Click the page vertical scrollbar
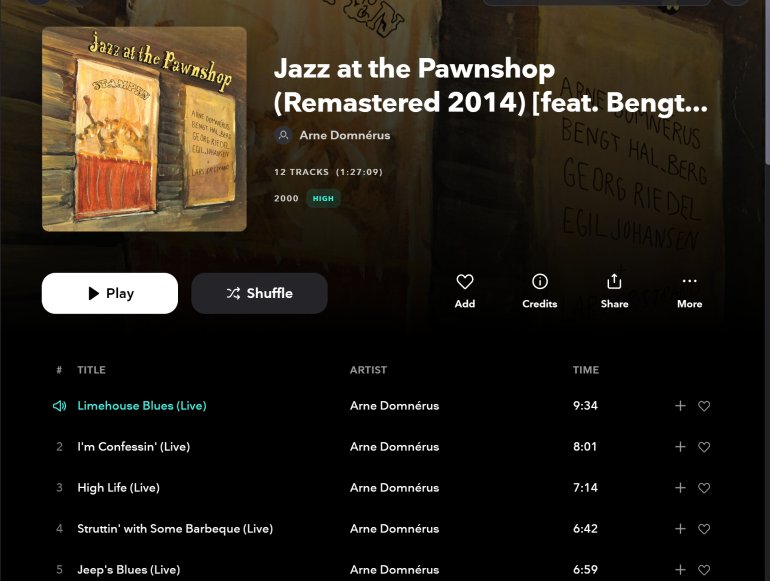Viewport: 770px width, 581px height. click(x=765, y=80)
